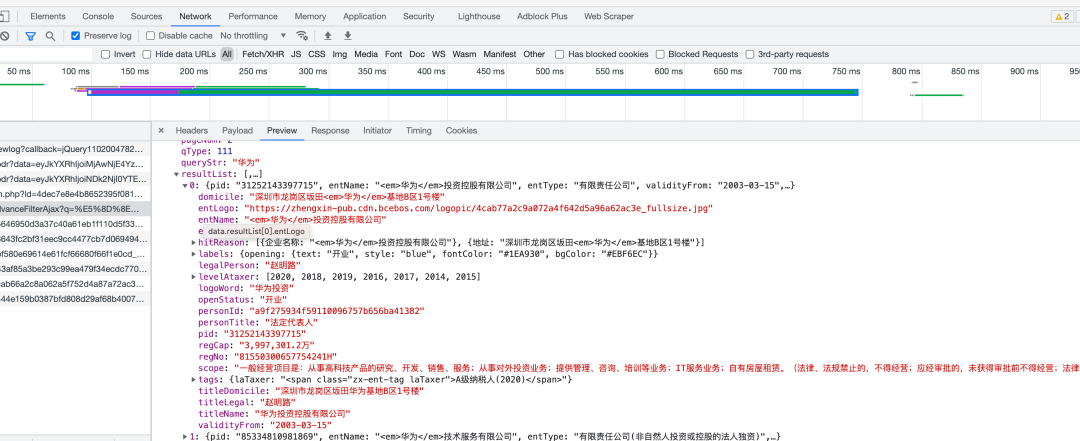Open the No throttling dropdown
This screenshot has height=441, width=1080.
click(x=253, y=36)
